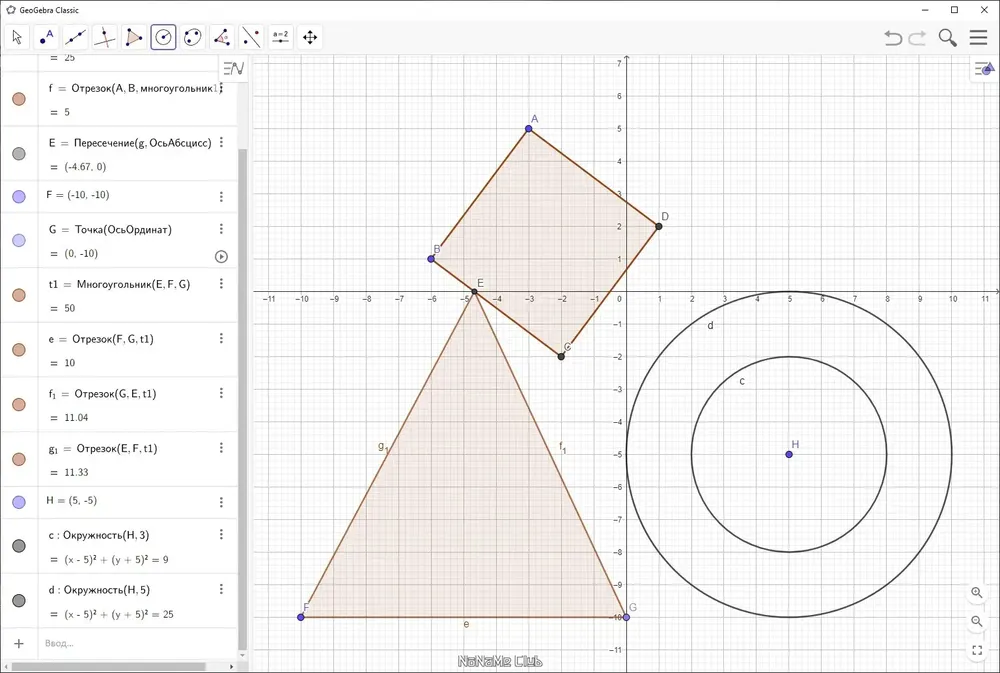Activate the Move Graphics View tool
Viewport: 1000px width, 673px height.
coord(310,37)
